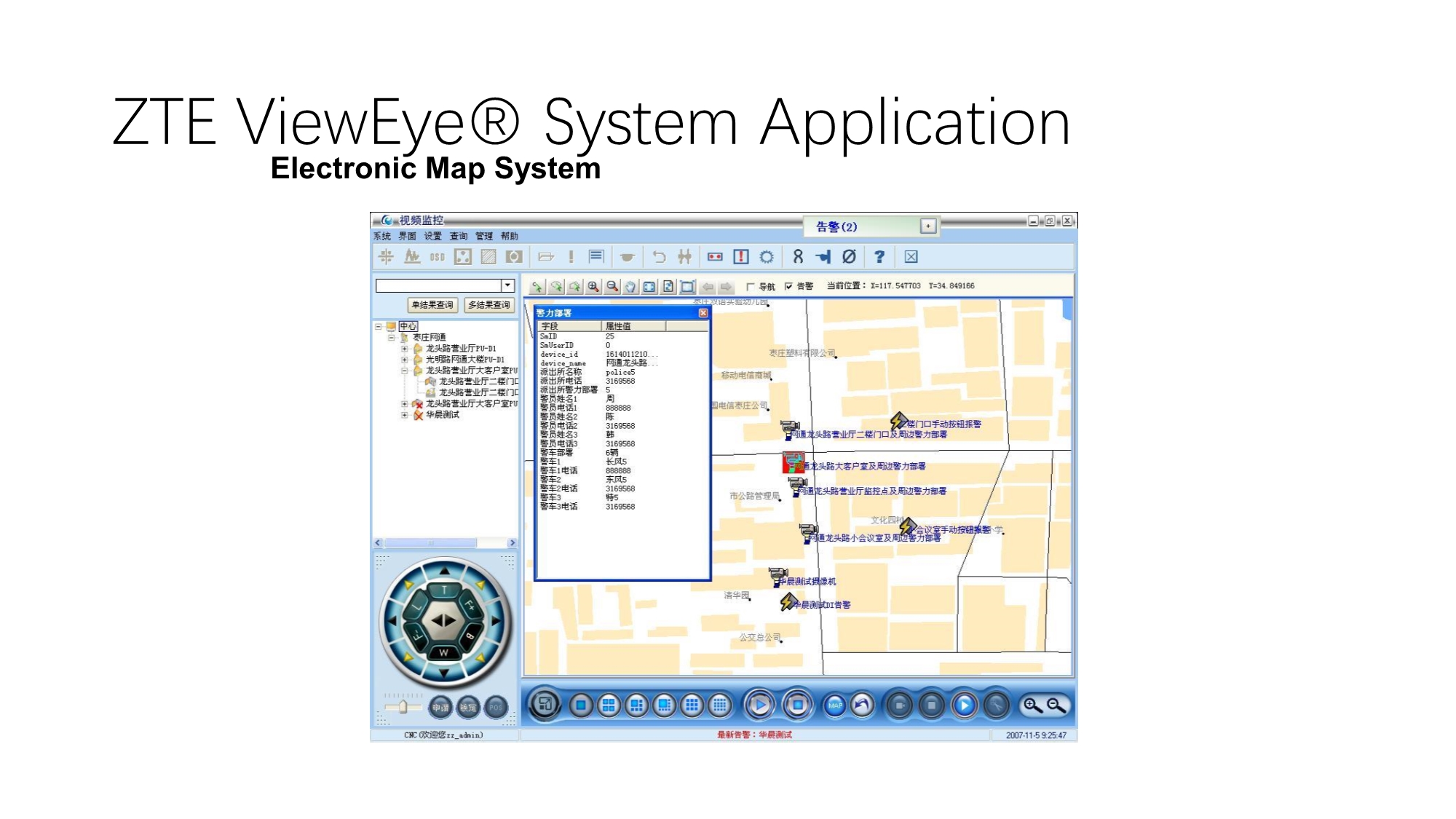This screenshot has height=819, width=1456.
Task: Select the 属性值 column header
Action: tap(633, 326)
